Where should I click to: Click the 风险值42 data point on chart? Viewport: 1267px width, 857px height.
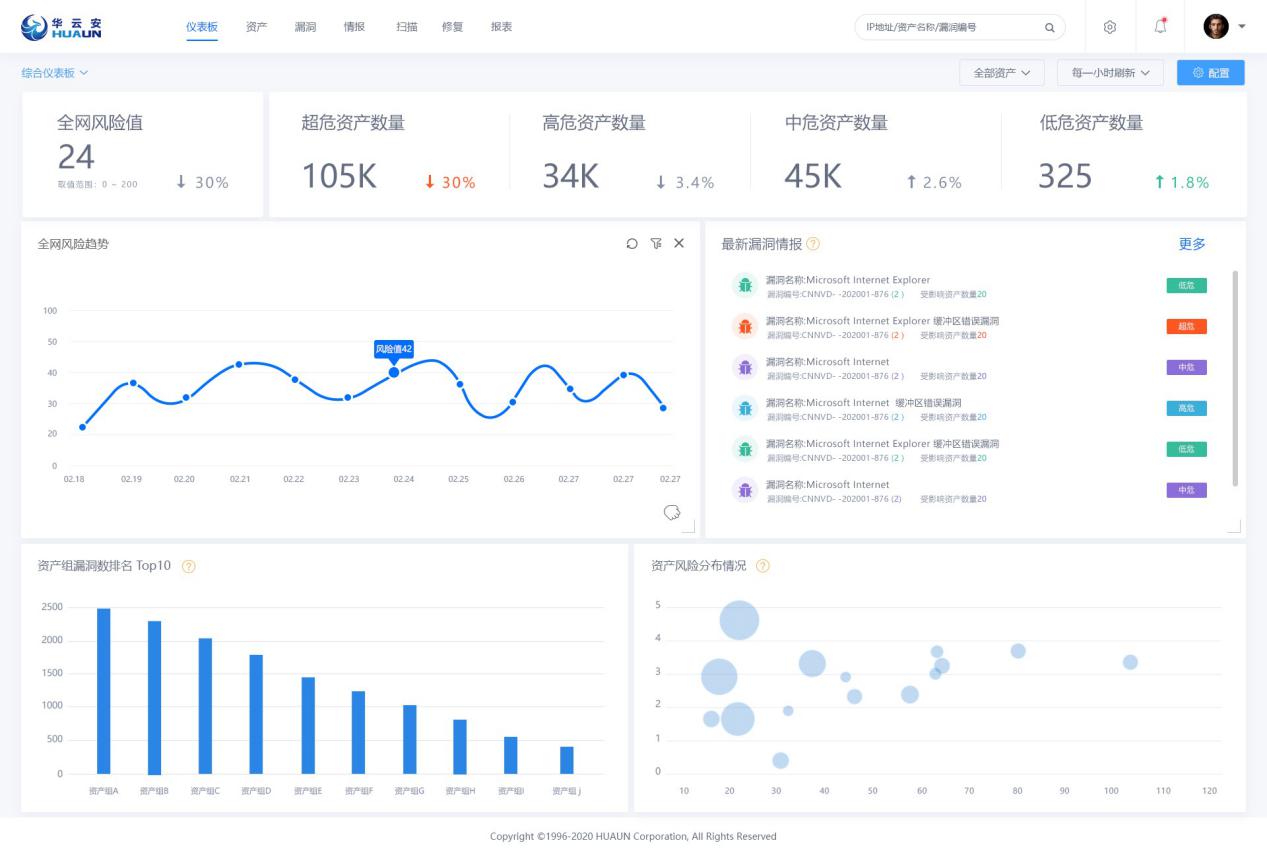pyautogui.click(x=394, y=372)
